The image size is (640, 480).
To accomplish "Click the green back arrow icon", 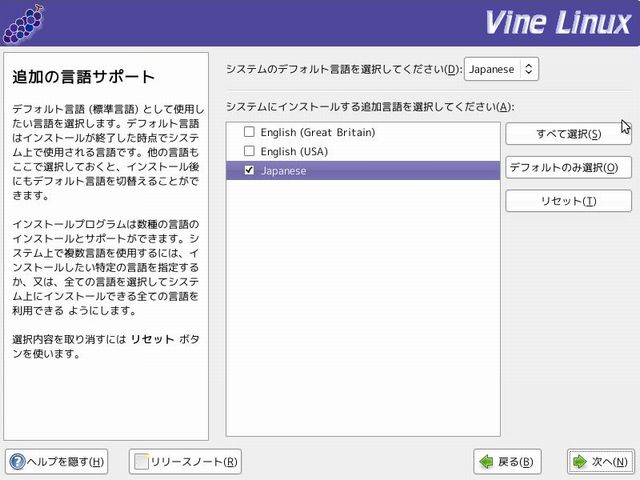I will coord(486,461).
